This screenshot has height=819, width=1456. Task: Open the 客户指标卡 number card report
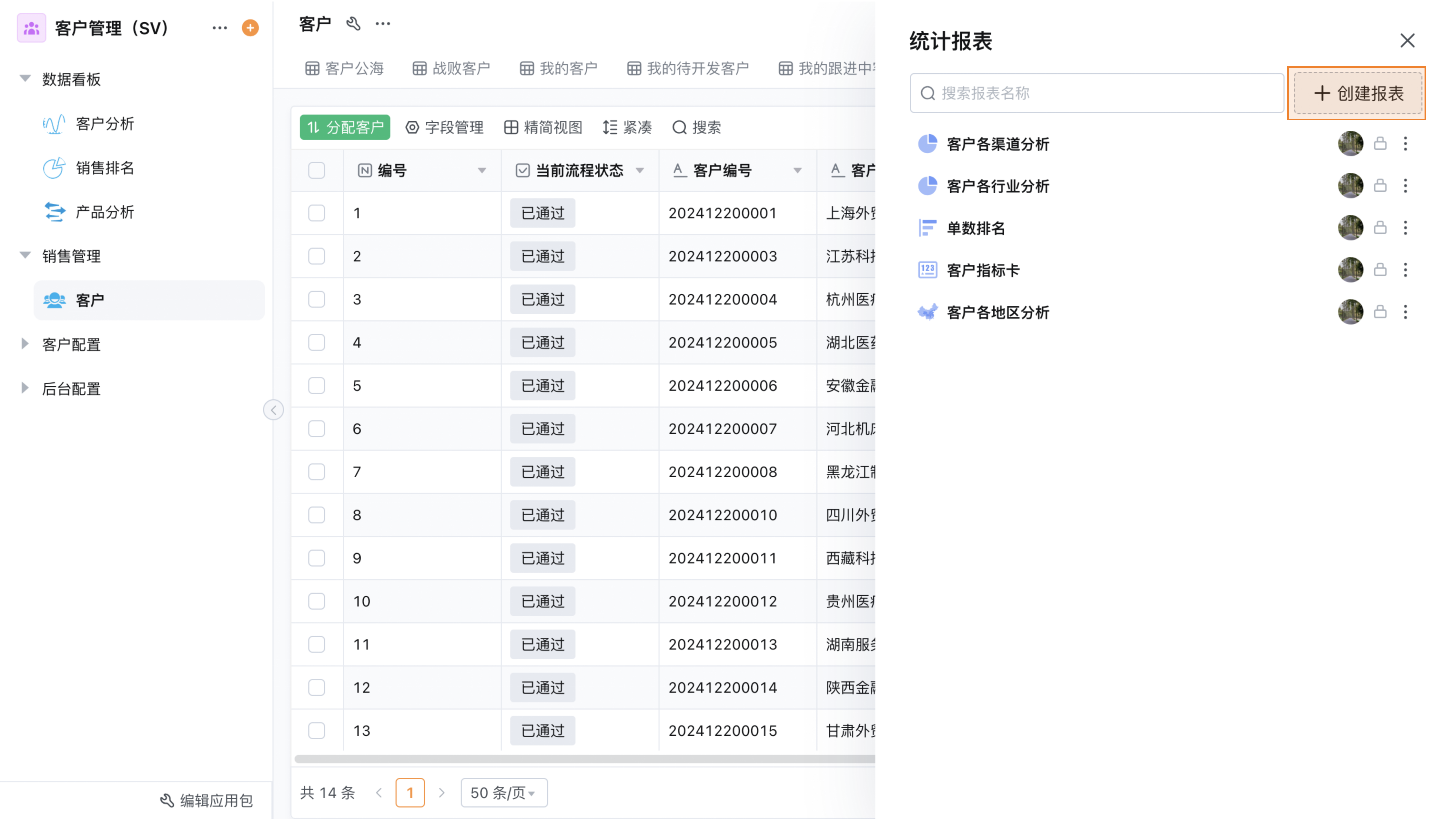click(984, 270)
